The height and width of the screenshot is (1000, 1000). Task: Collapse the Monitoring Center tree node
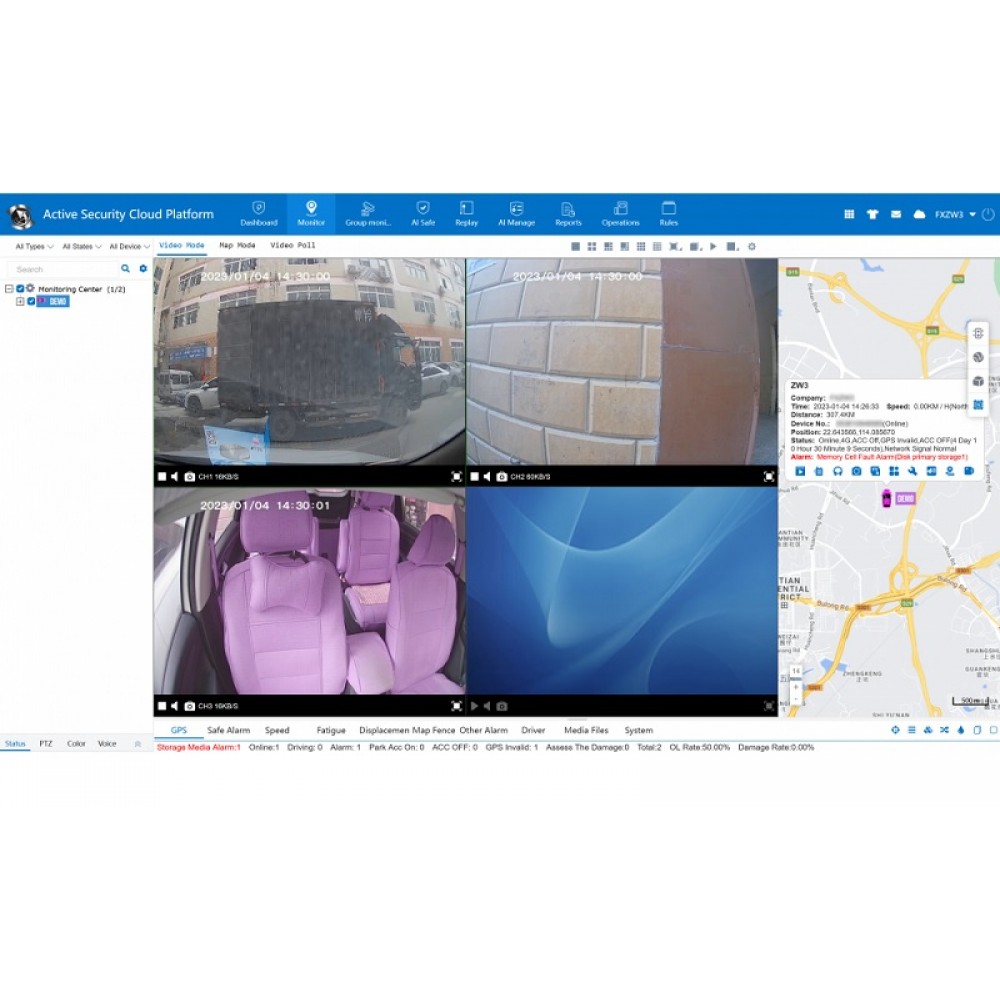coord(9,289)
